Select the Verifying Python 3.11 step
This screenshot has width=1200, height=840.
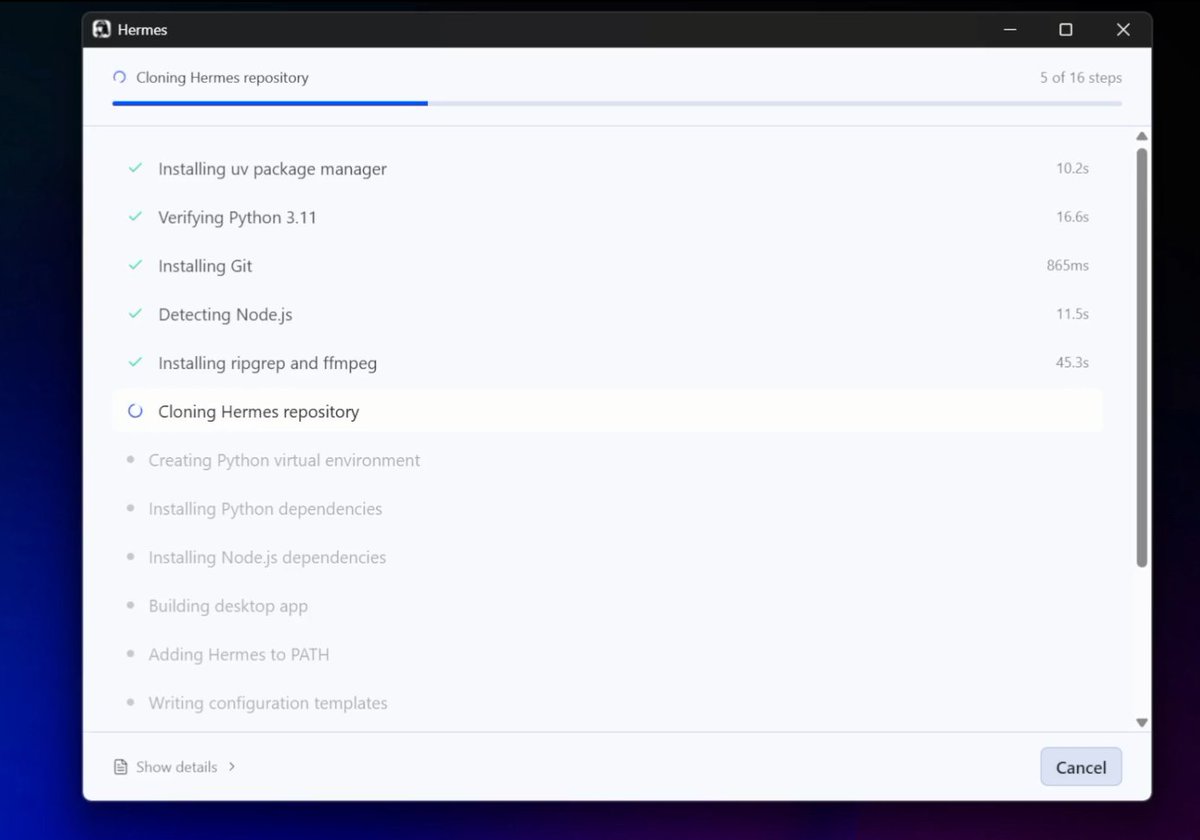point(238,217)
